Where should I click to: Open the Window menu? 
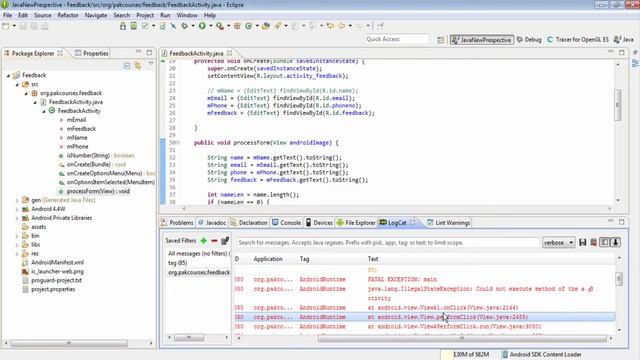(x=187, y=15)
